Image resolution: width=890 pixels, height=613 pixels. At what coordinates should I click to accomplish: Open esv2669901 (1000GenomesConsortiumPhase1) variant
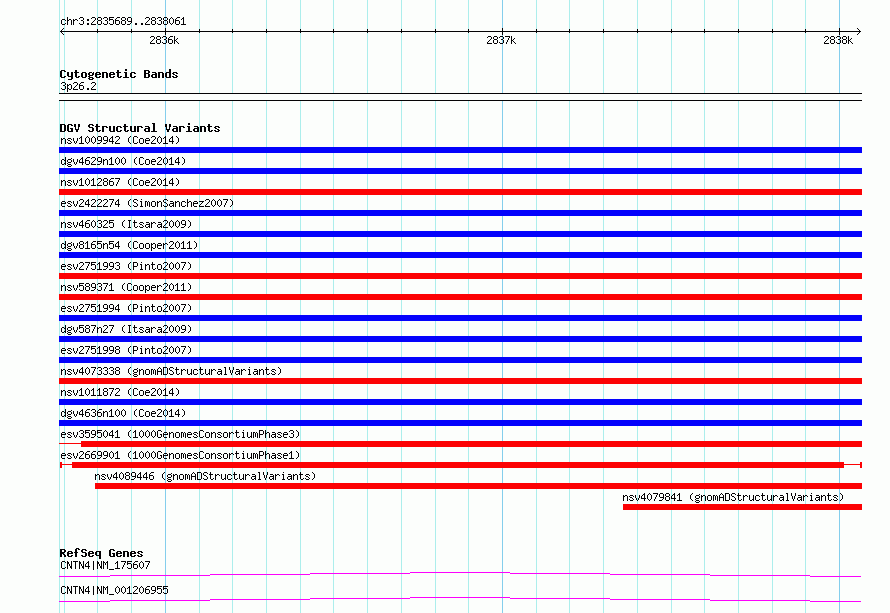(180, 455)
